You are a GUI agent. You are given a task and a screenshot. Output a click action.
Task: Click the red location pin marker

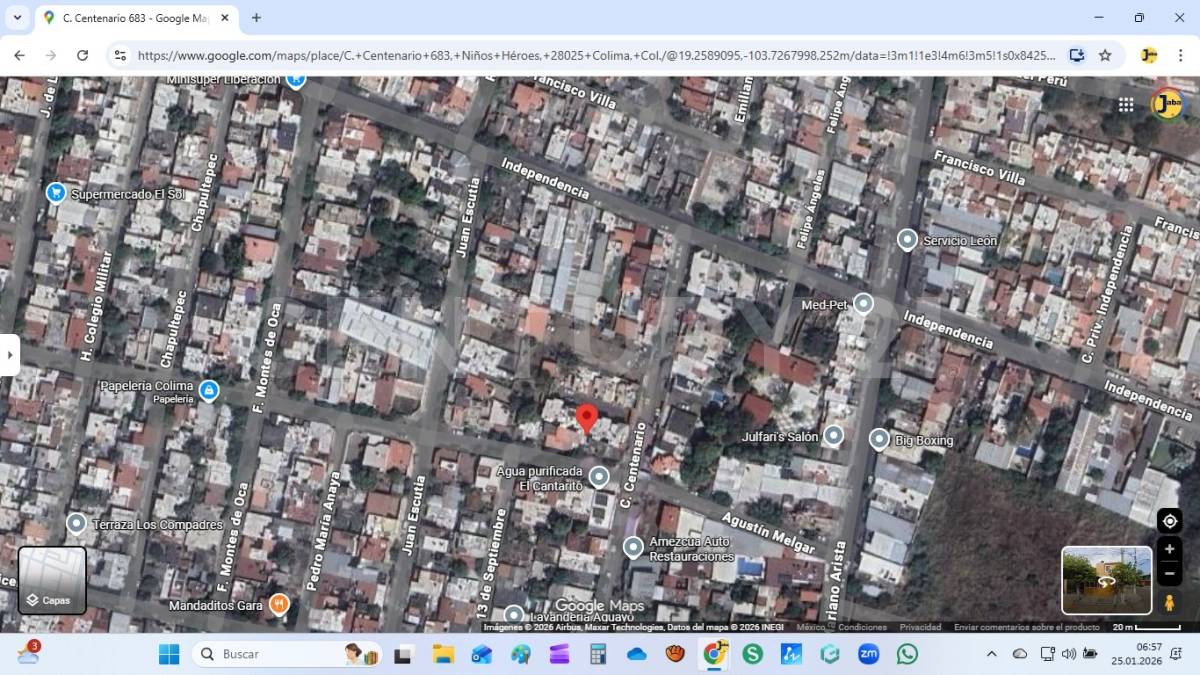click(x=587, y=417)
